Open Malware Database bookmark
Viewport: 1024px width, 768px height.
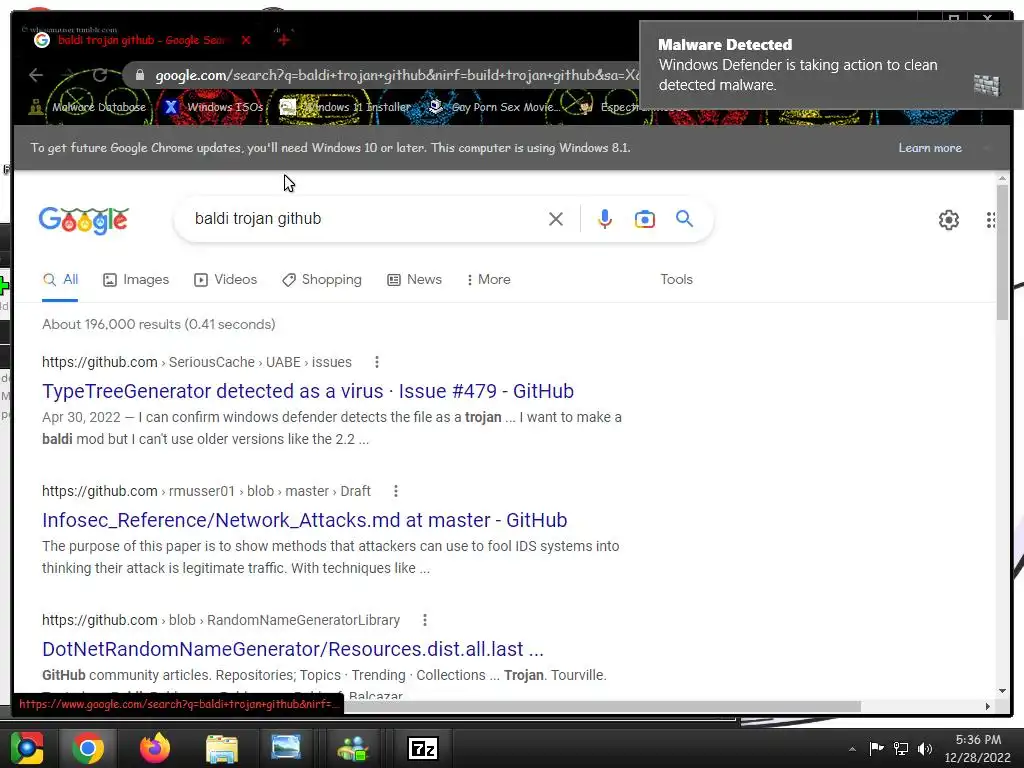tap(89, 107)
